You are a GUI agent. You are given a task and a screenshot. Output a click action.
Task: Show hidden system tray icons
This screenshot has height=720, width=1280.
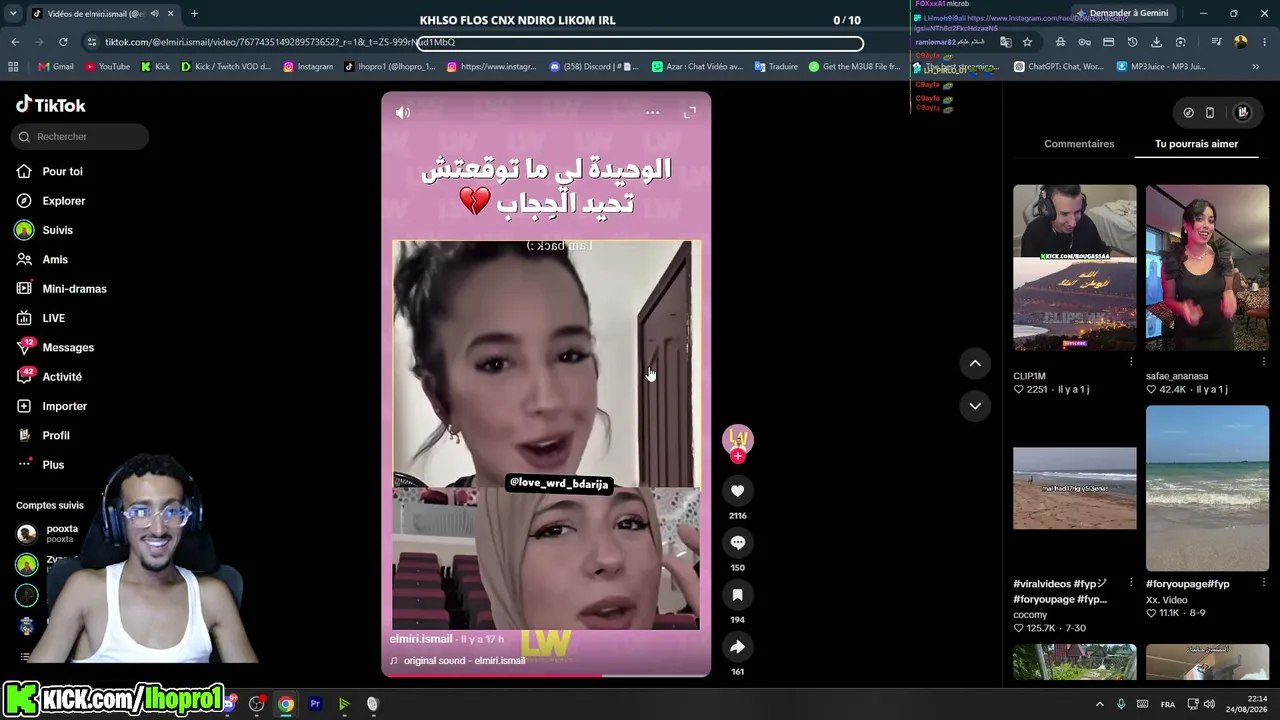1099,704
